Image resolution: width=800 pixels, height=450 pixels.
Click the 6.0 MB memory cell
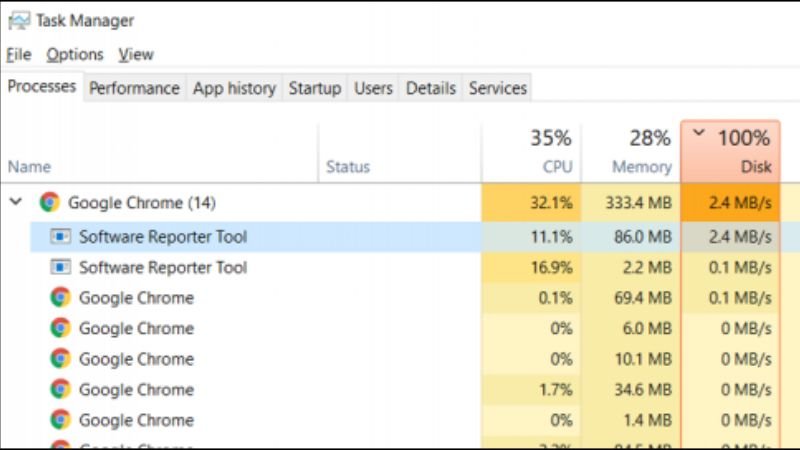(631, 329)
